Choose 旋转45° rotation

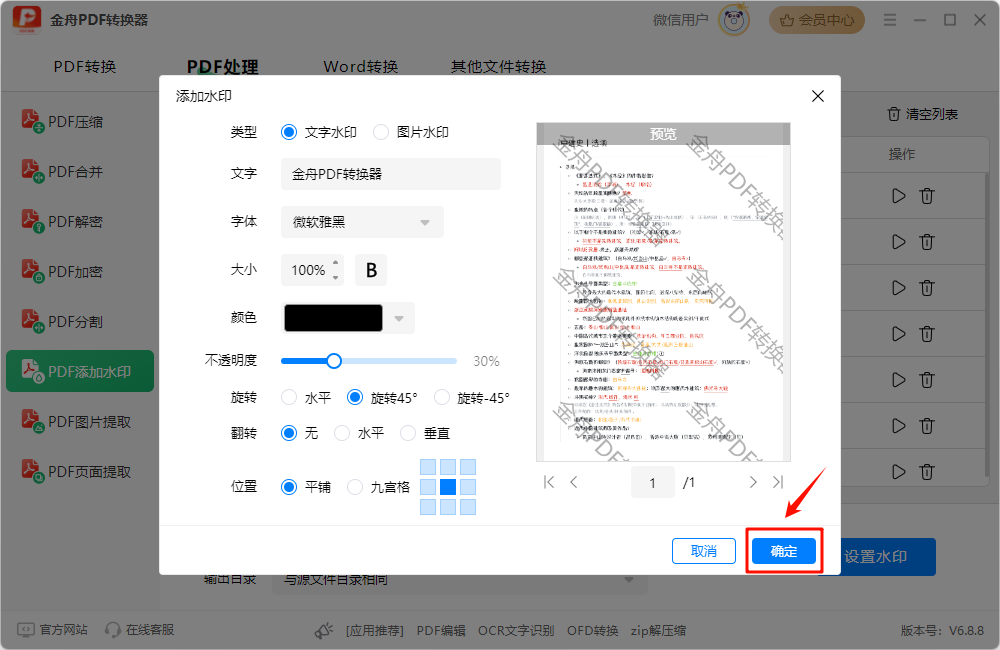(x=383, y=397)
